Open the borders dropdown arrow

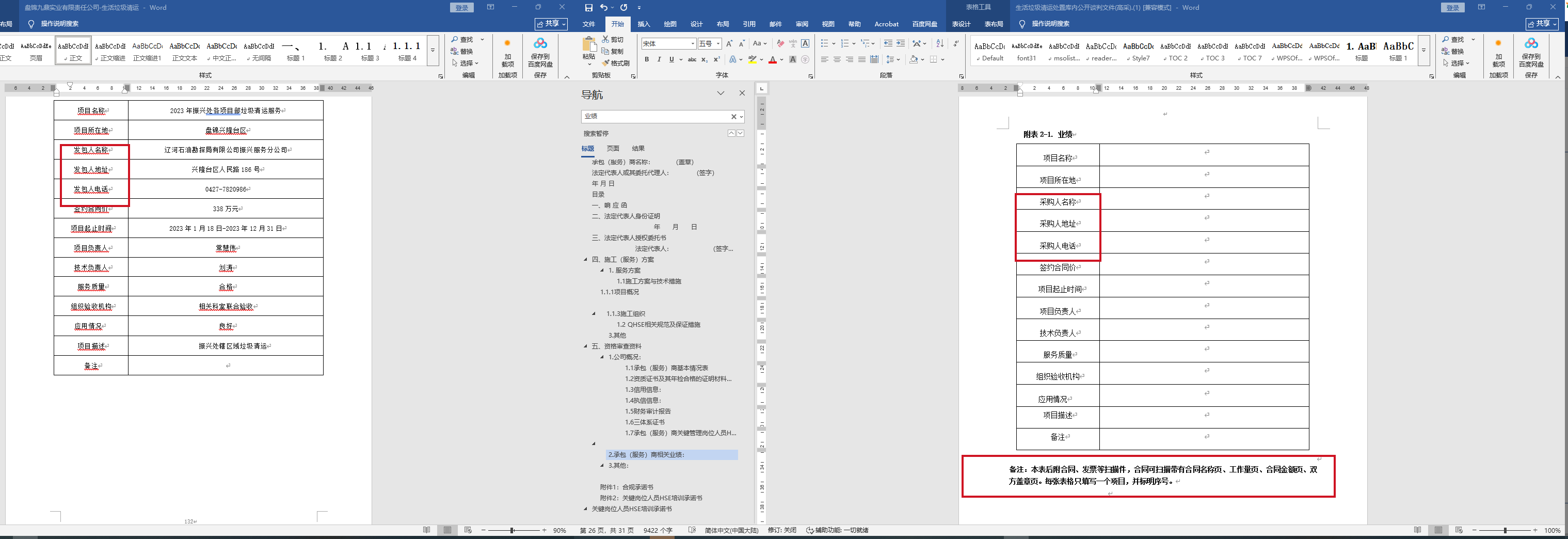pyautogui.click(x=942, y=60)
